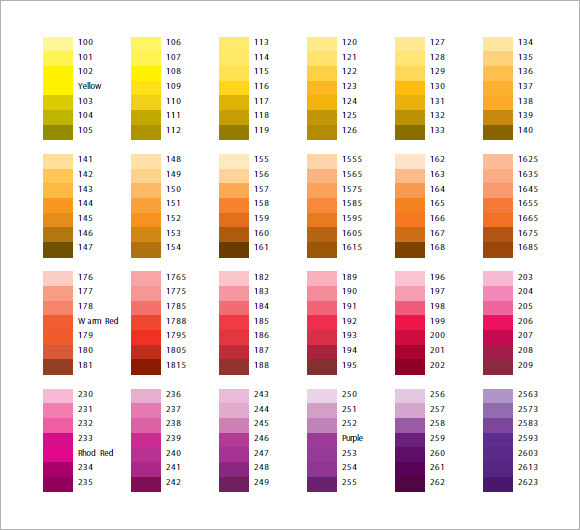Select light pink swatch 230

point(58,396)
